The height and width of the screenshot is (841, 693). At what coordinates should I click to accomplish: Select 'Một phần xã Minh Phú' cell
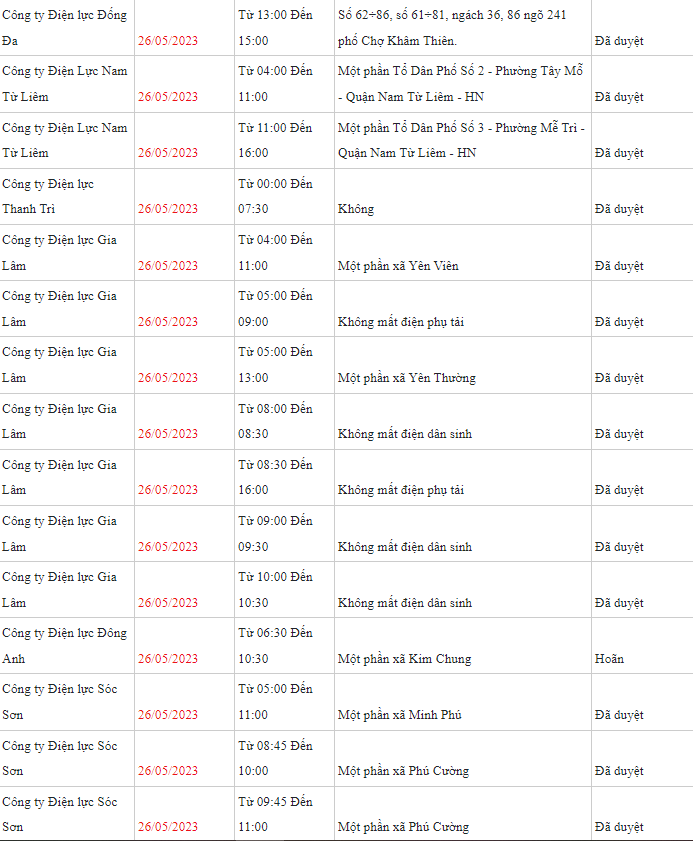click(x=463, y=702)
